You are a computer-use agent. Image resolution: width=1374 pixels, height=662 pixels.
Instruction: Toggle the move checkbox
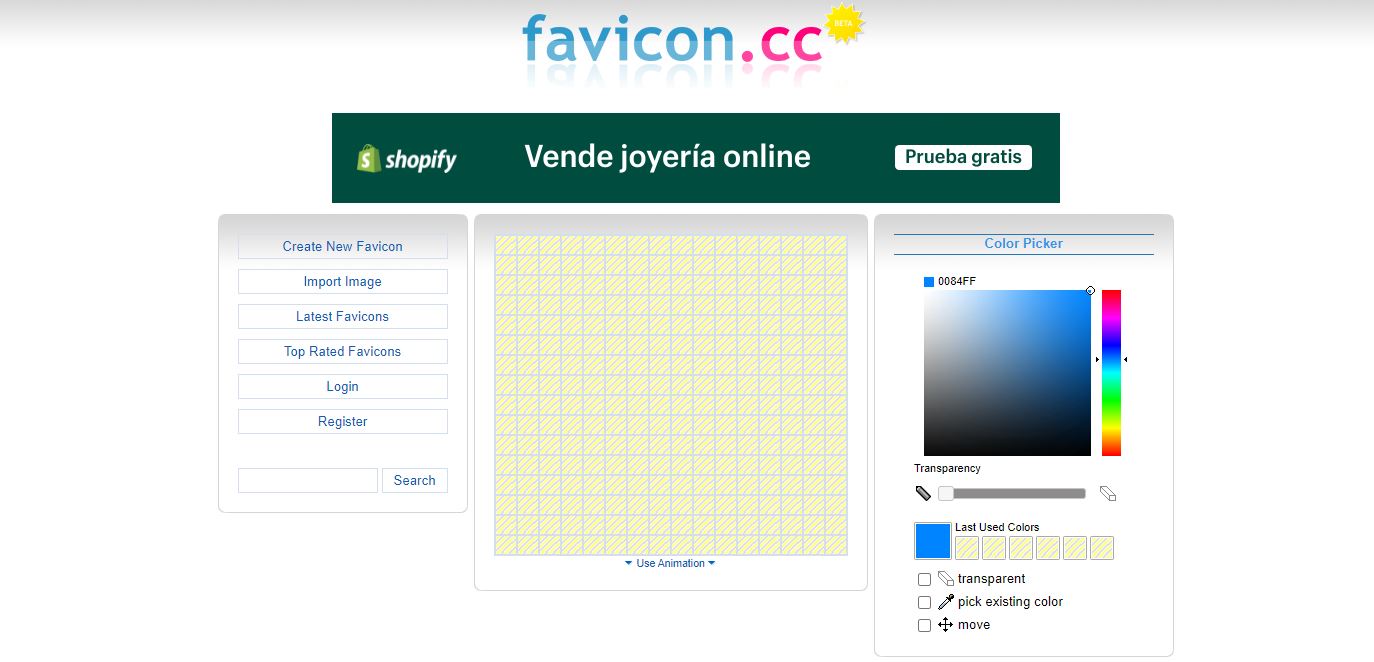(924, 624)
